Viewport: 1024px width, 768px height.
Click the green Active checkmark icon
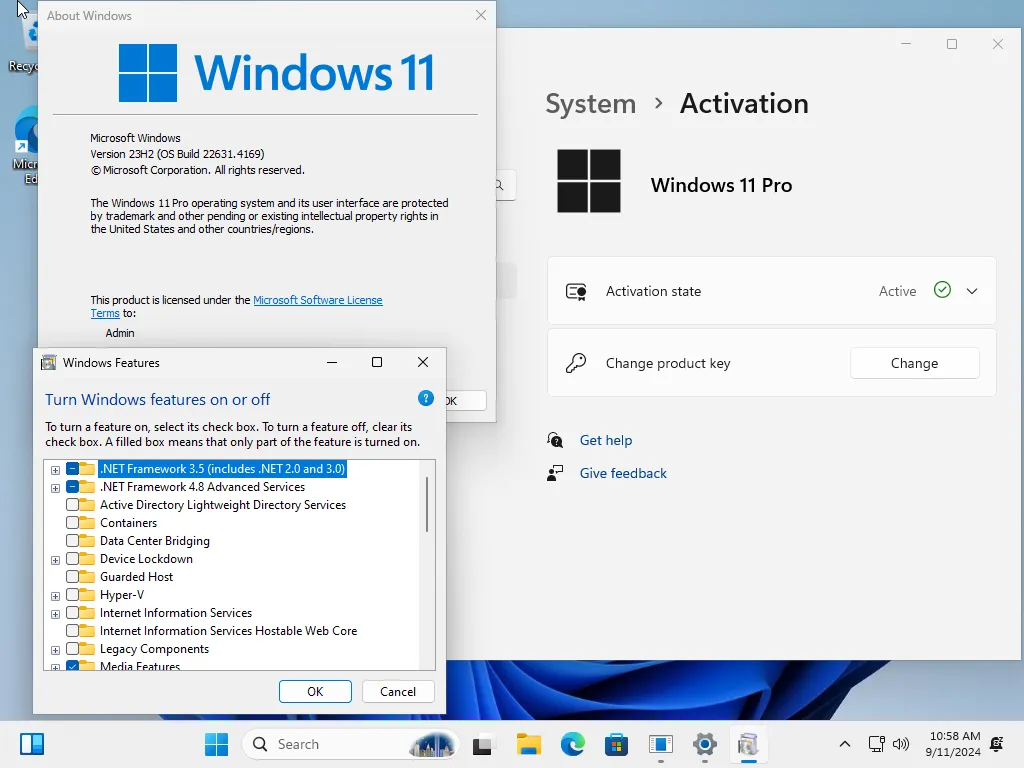click(x=942, y=290)
